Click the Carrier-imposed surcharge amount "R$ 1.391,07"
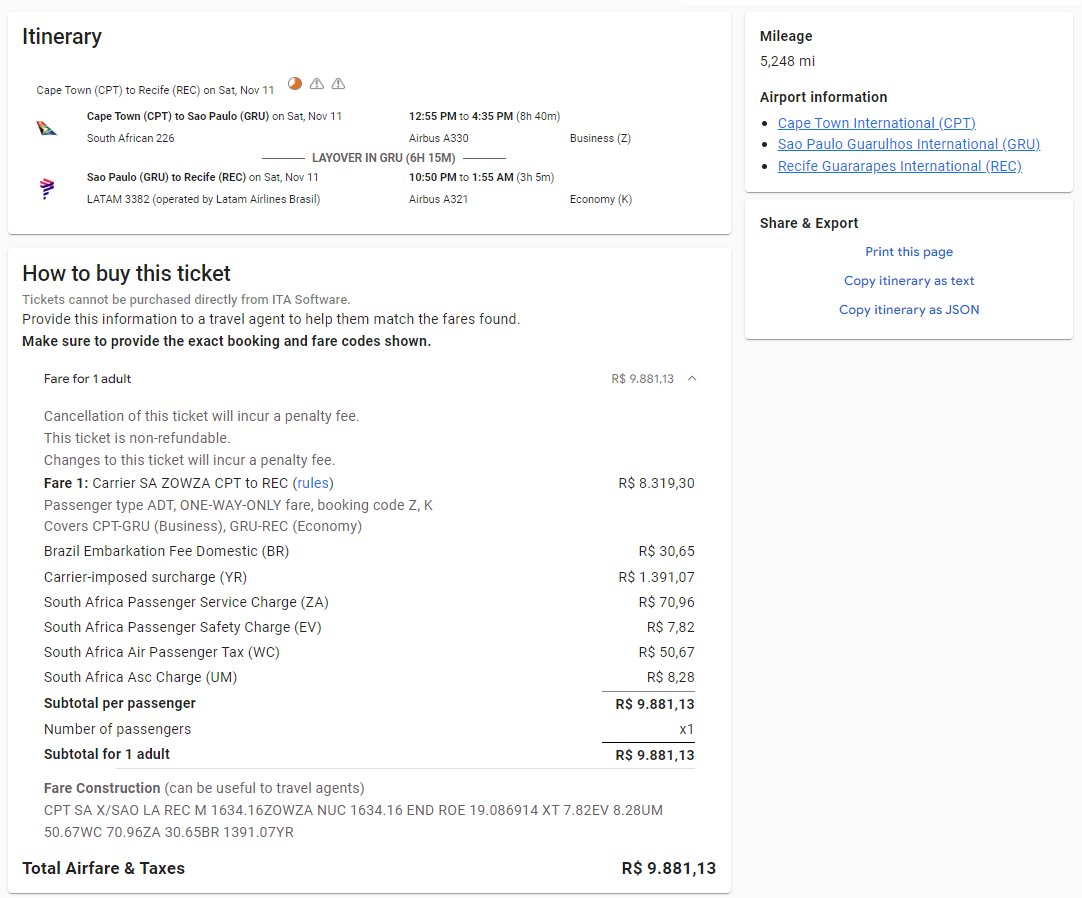Viewport: 1082px width, 898px height. point(656,577)
